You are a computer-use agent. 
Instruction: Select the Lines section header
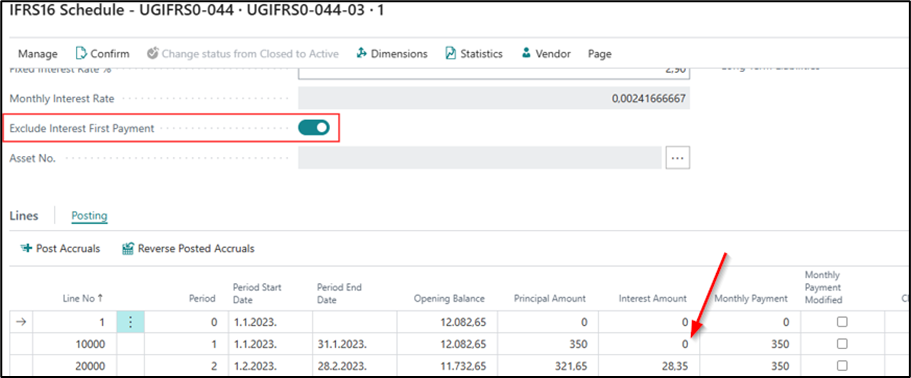click(x=24, y=216)
